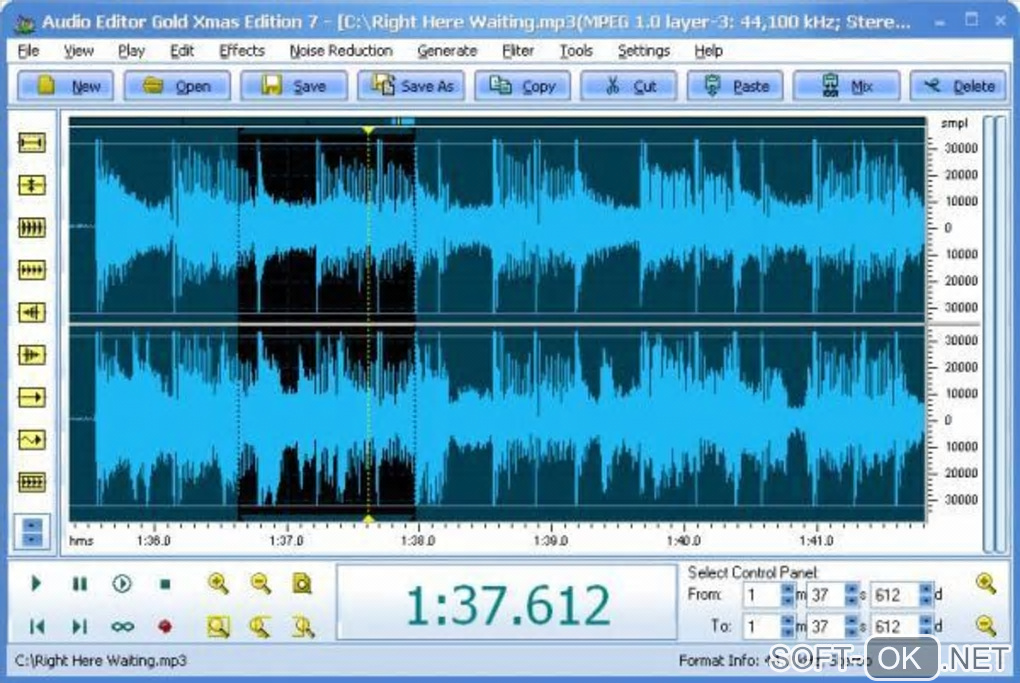Click the zoom out magnifier (minus) icon
The width and height of the screenshot is (1020, 683).
pyautogui.click(x=260, y=583)
